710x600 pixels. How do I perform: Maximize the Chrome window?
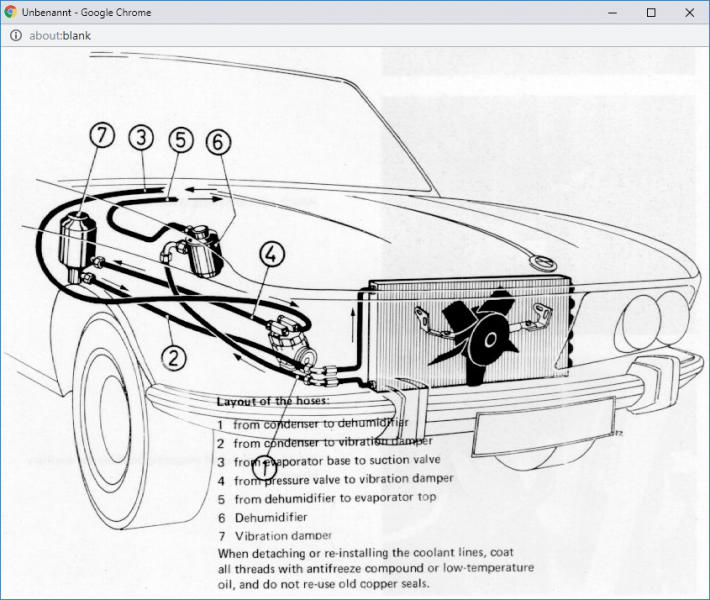pos(651,12)
